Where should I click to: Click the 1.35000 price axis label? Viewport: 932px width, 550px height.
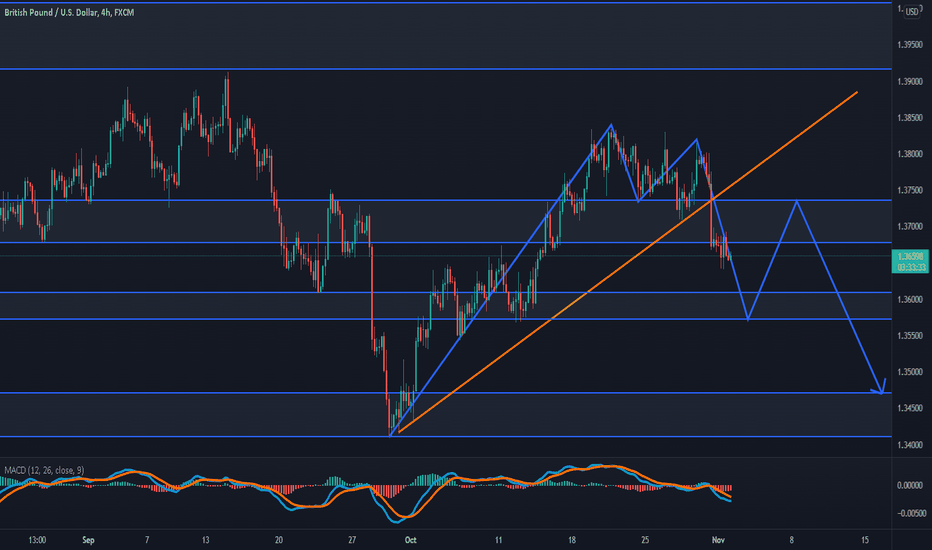(910, 372)
